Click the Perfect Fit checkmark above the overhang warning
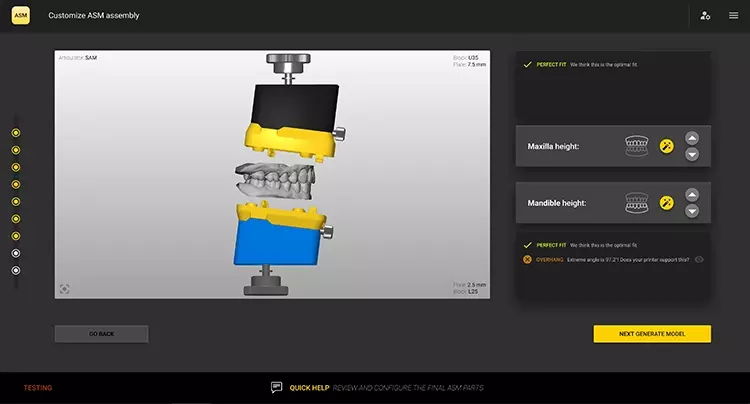 point(528,245)
